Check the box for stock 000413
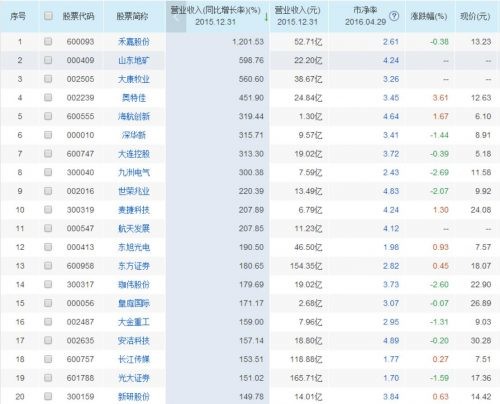Screen dimensions: 500x404 (x=48, y=247)
